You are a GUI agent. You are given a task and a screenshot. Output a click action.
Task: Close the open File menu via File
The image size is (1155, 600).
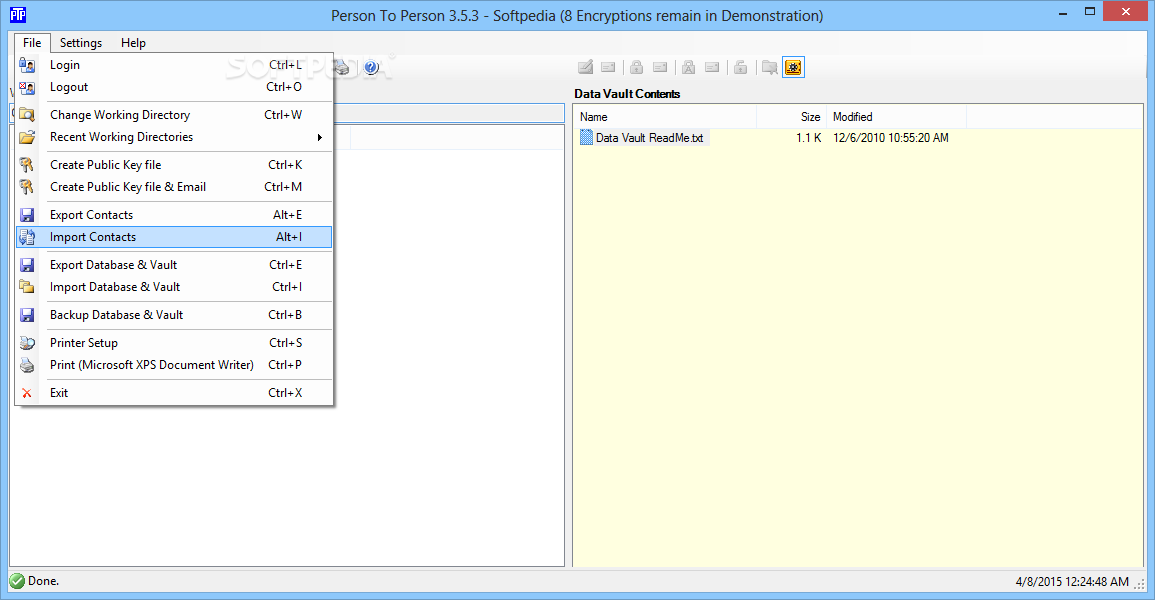tap(32, 43)
